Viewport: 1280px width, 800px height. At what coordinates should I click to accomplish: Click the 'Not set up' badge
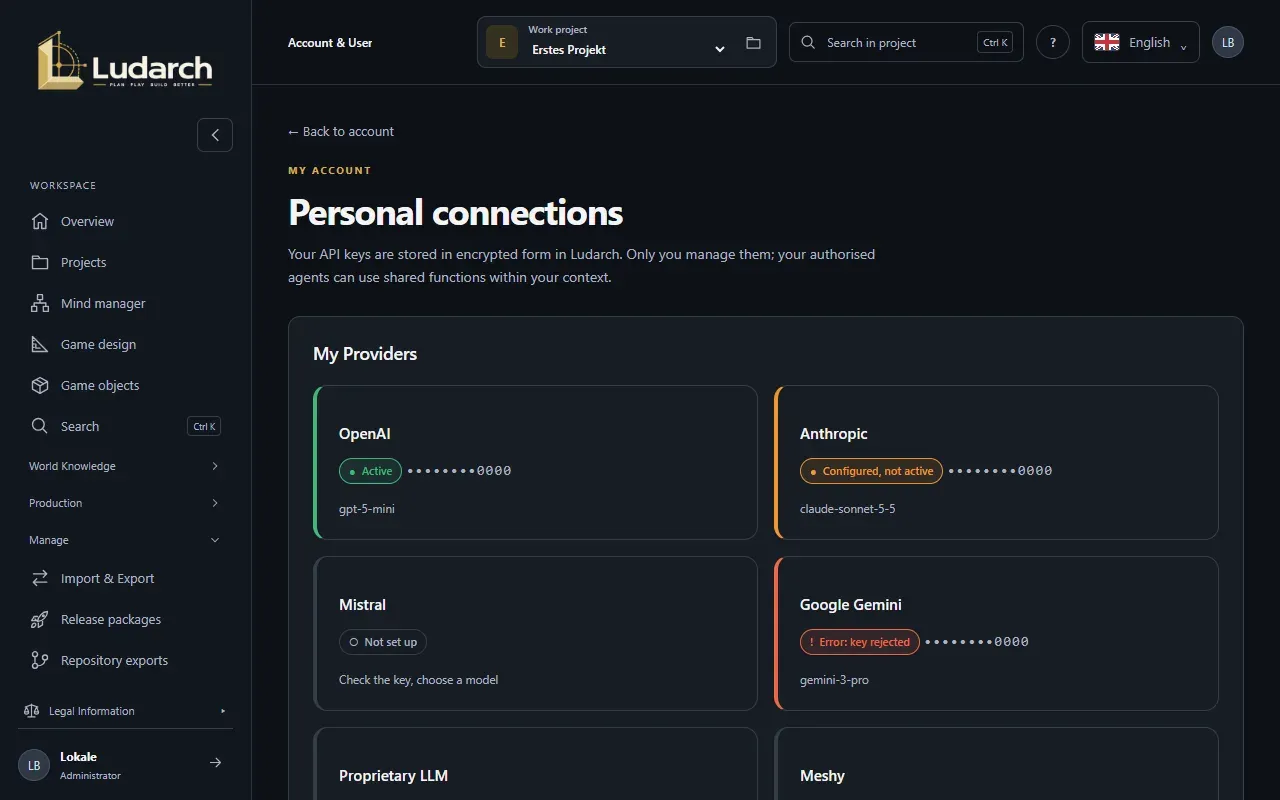click(383, 642)
